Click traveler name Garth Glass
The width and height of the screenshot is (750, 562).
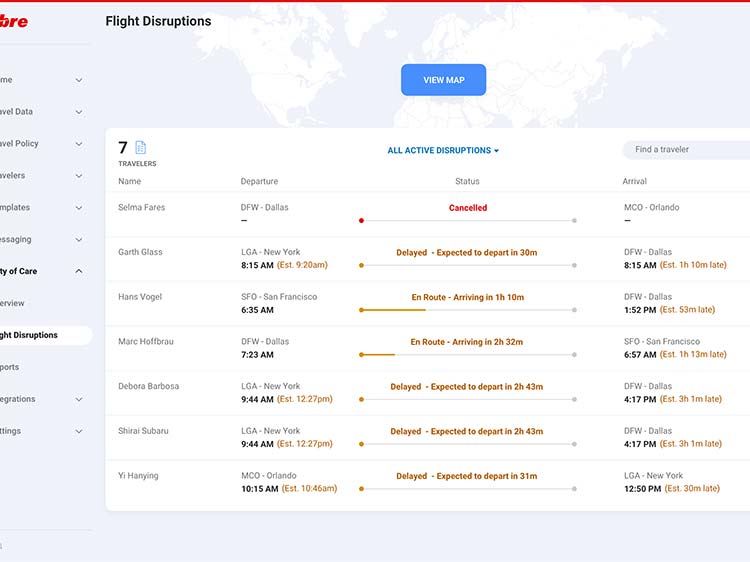(x=140, y=252)
